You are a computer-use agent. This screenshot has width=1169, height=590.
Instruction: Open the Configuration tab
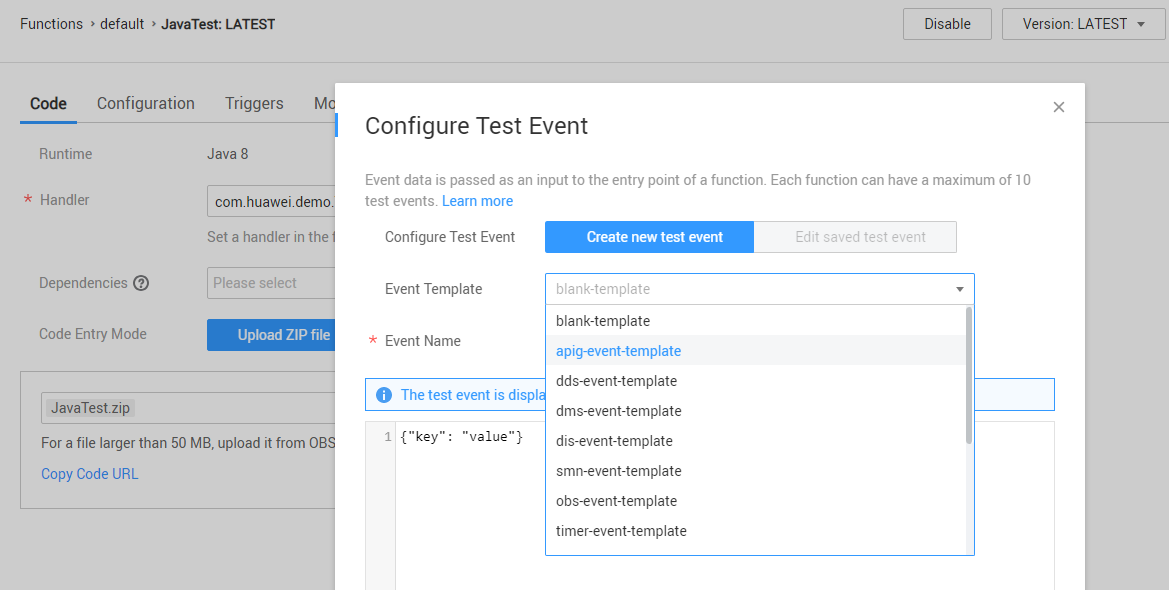click(x=146, y=103)
